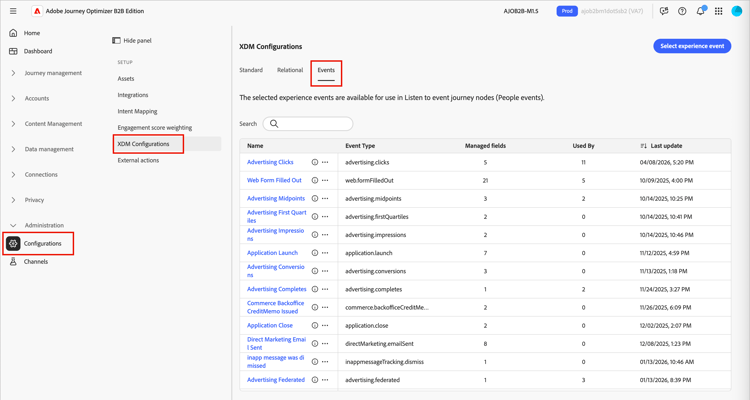750x400 pixels.
Task: Open the help question mark icon
Action: coord(682,11)
